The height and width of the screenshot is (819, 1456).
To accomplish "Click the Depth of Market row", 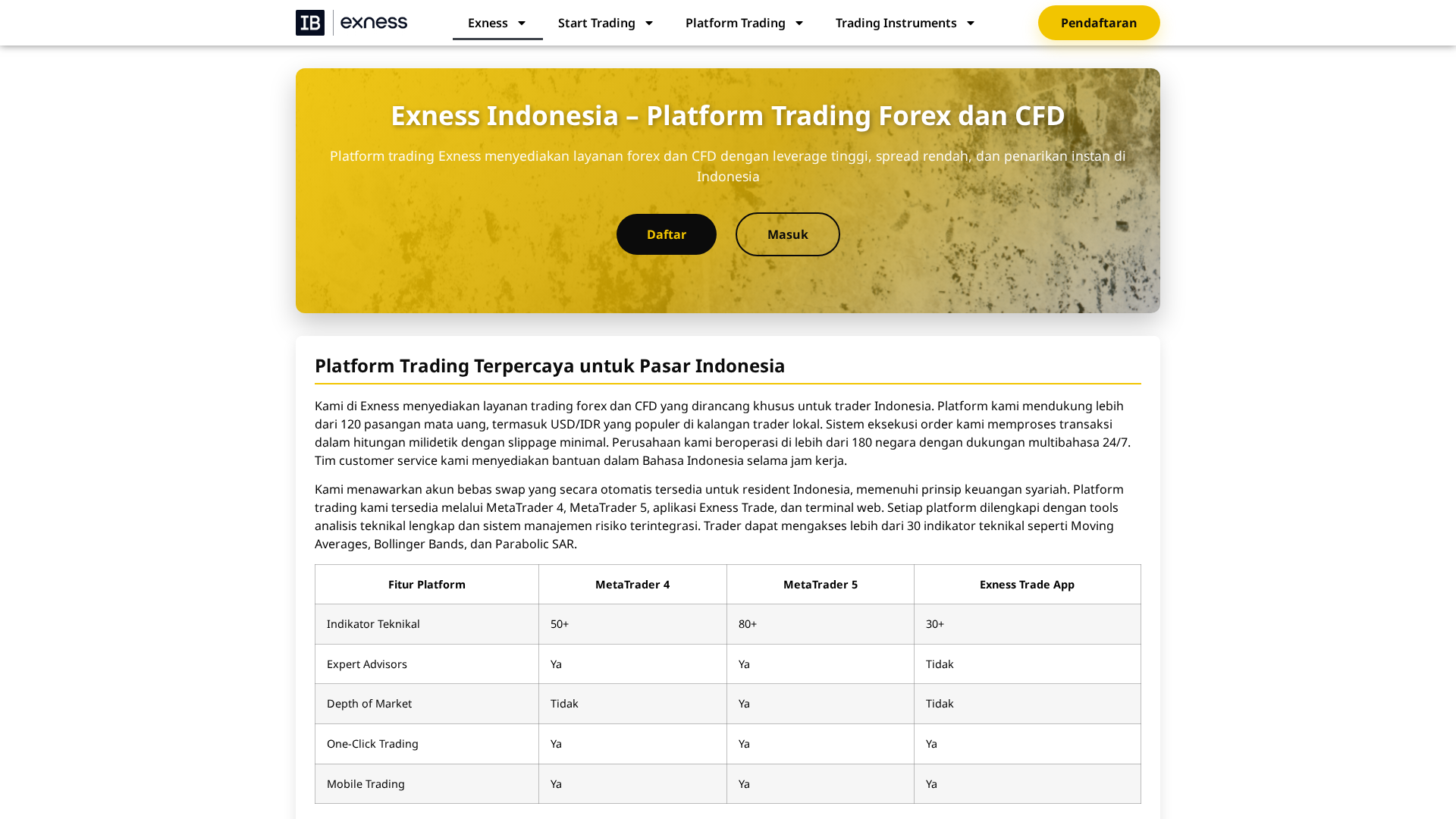I will pyautogui.click(x=369, y=704).
